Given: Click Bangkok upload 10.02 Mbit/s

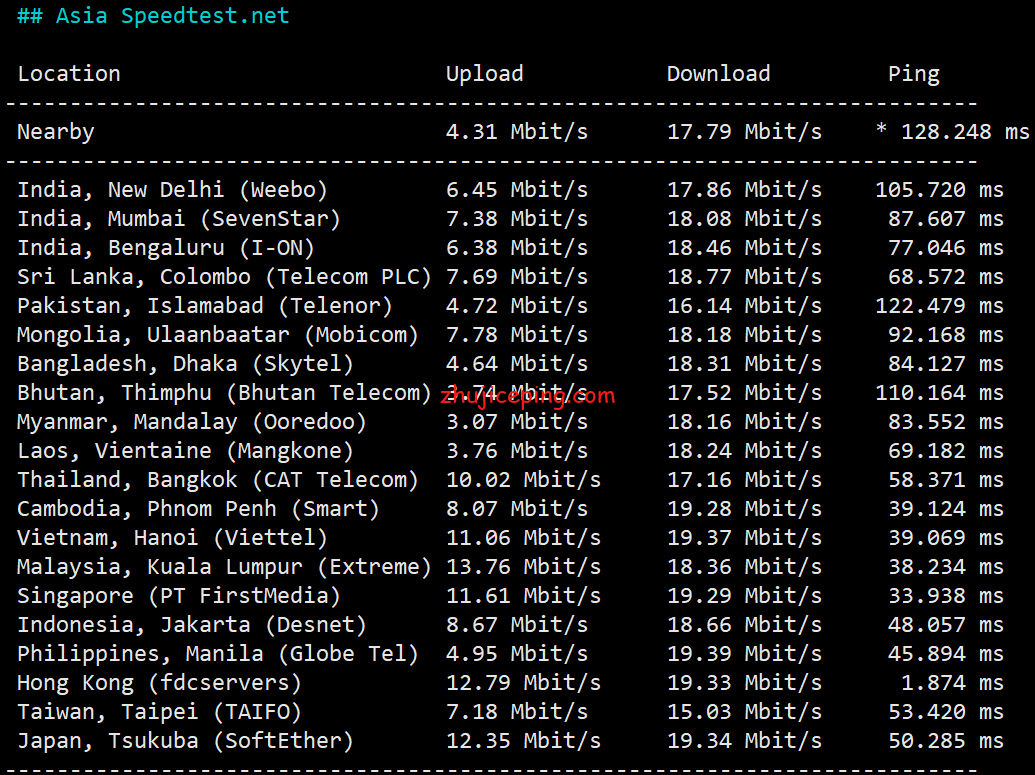Looking at the screenshot, I should pyautogui.click(x=523, y=480).
